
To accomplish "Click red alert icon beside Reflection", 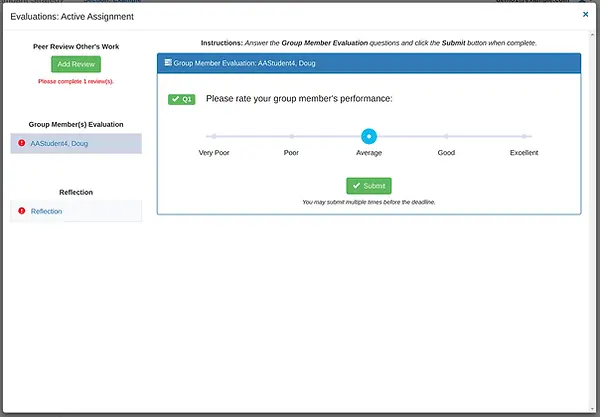I will [21, 211].
